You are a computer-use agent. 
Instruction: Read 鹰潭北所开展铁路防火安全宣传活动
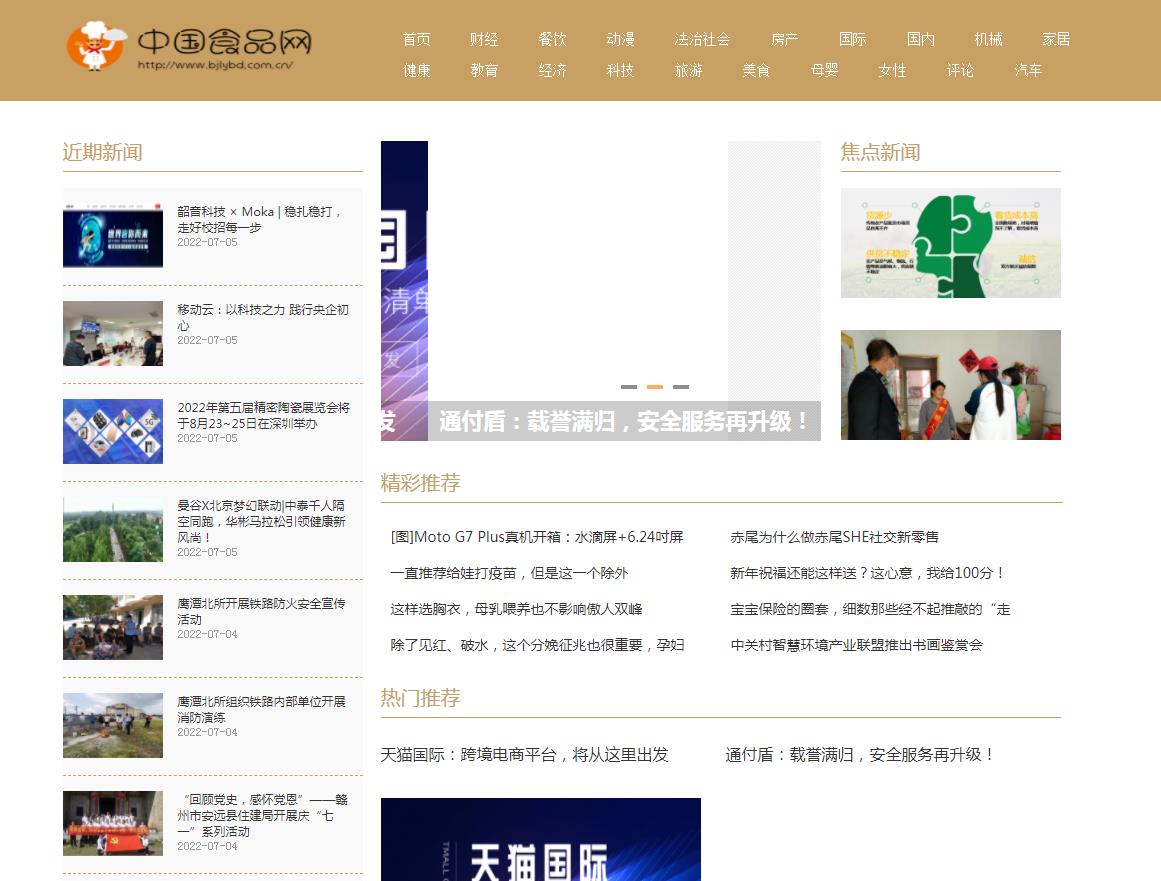(x=261, y=612)
